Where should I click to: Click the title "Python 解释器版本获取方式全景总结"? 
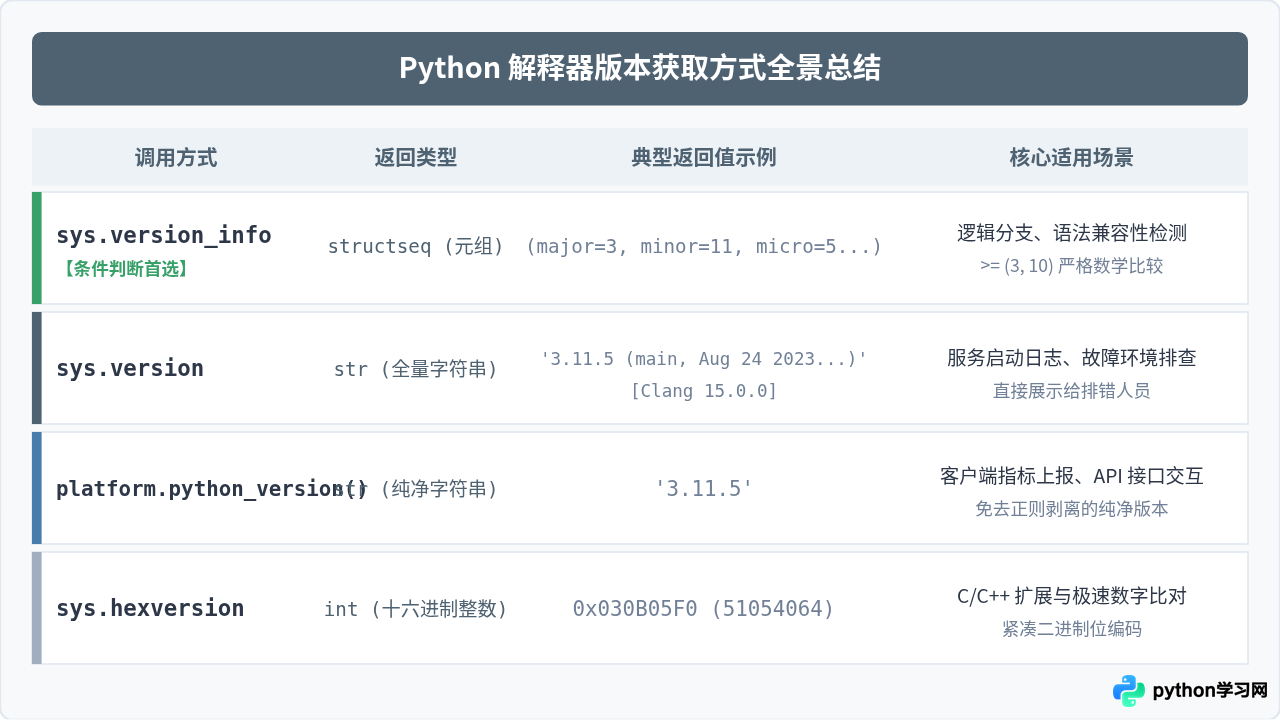coord(640,68)
